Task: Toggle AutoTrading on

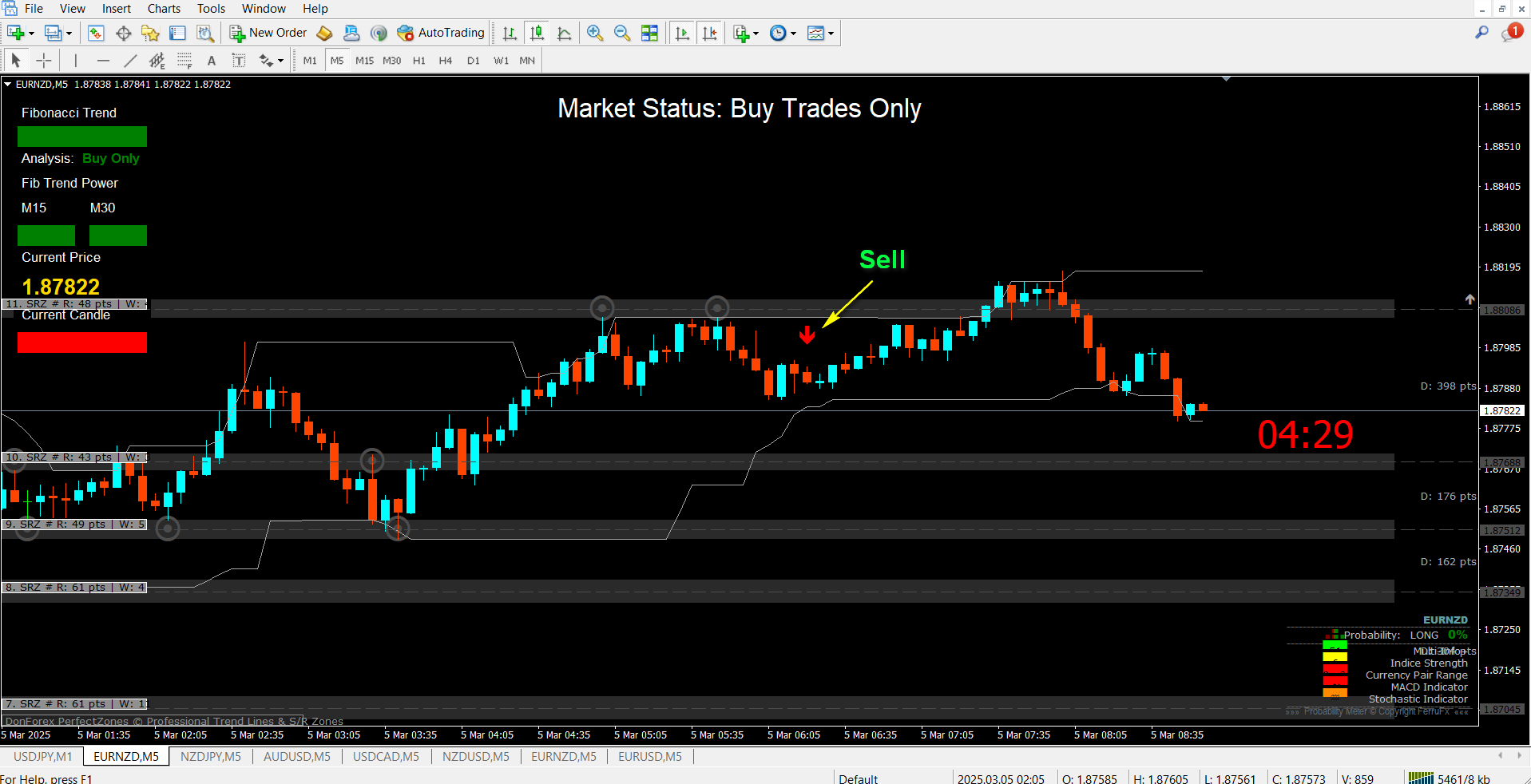Action: pyautogui.click(x=441, y=33)
